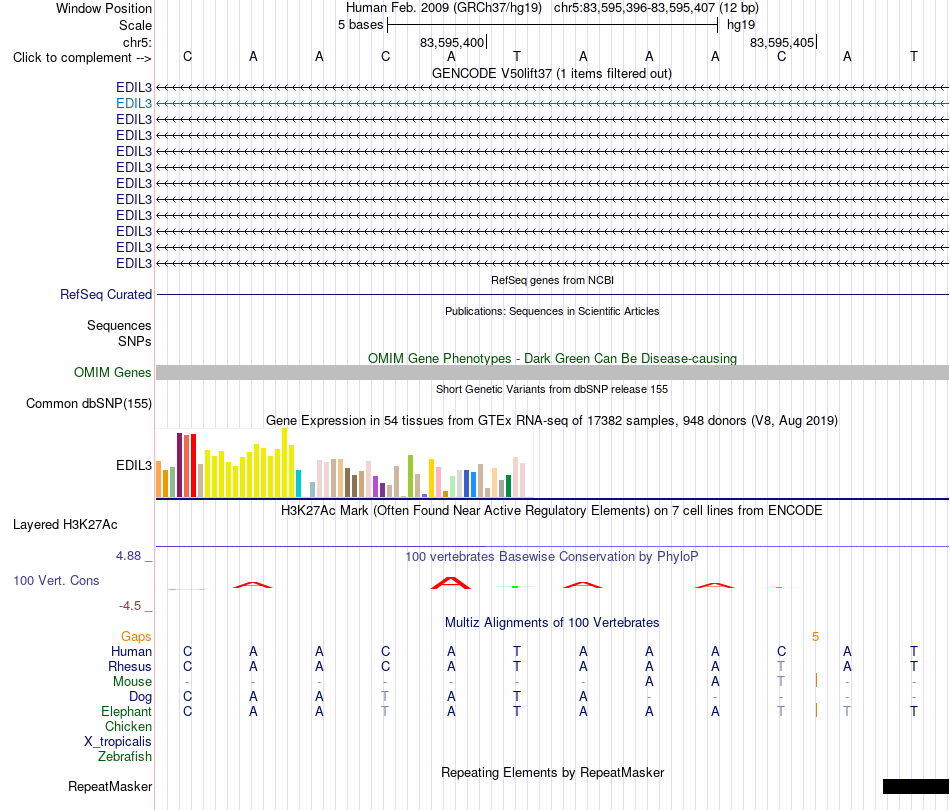The image size is (950, 810).
Task: Click the dark maroon bar in GTEx chart
Action: 179,465
